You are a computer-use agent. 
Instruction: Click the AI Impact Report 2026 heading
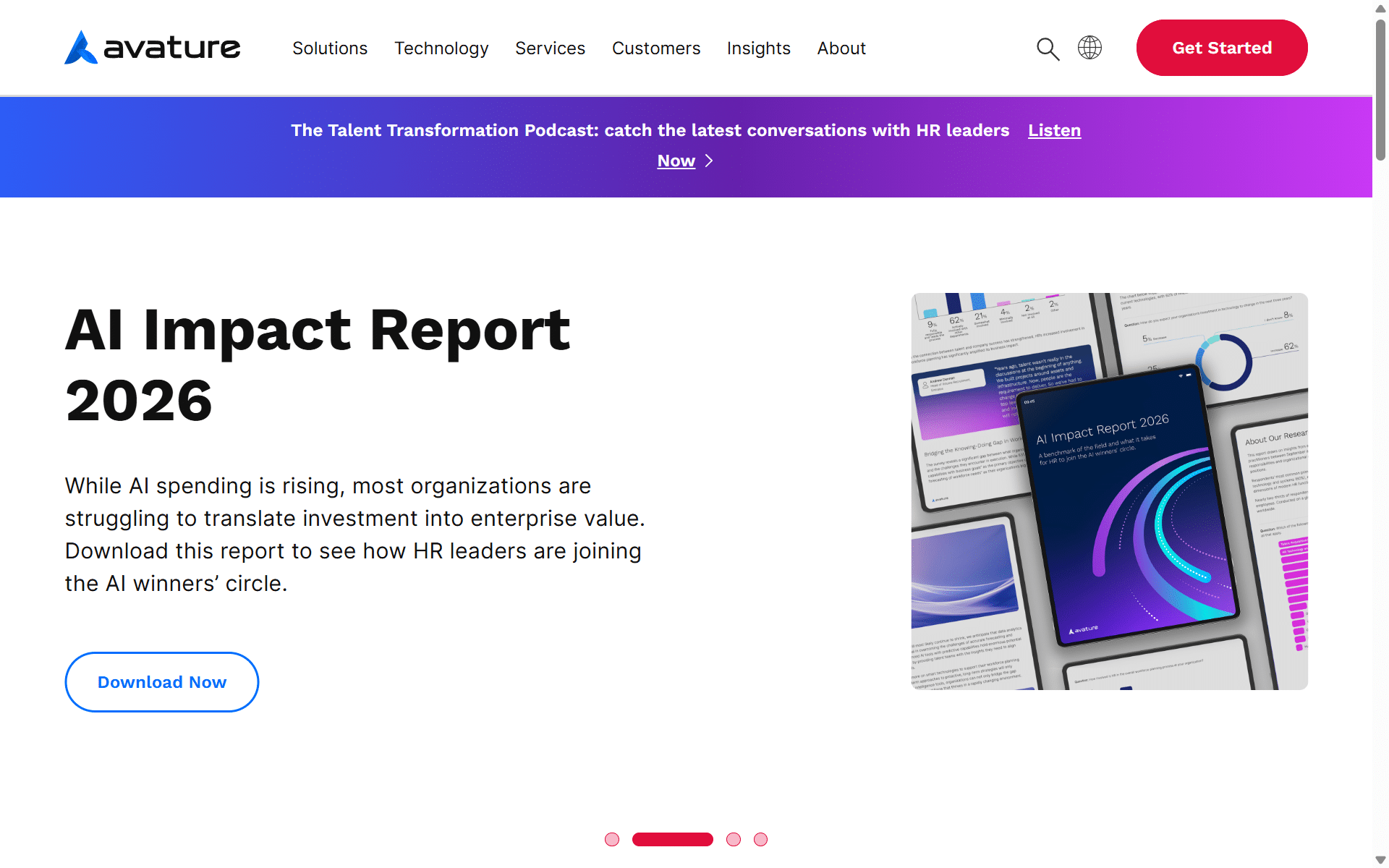(x=318, y=365)
